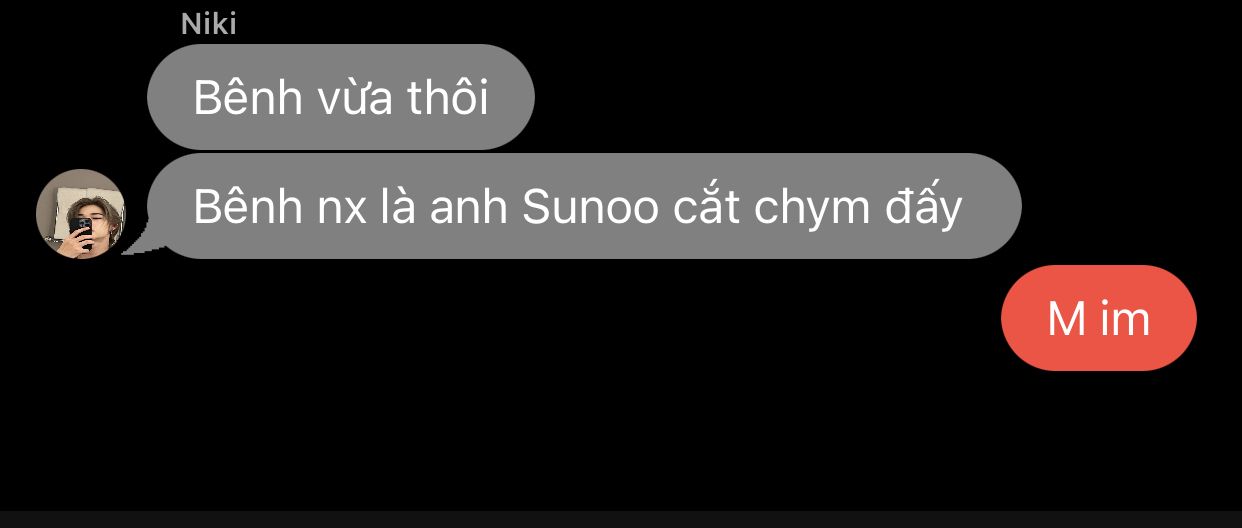The width and height of the screenshot is (1242, 528).
Task: Select the message bubble mentioning Sunoo
Action: pos(584,206)
